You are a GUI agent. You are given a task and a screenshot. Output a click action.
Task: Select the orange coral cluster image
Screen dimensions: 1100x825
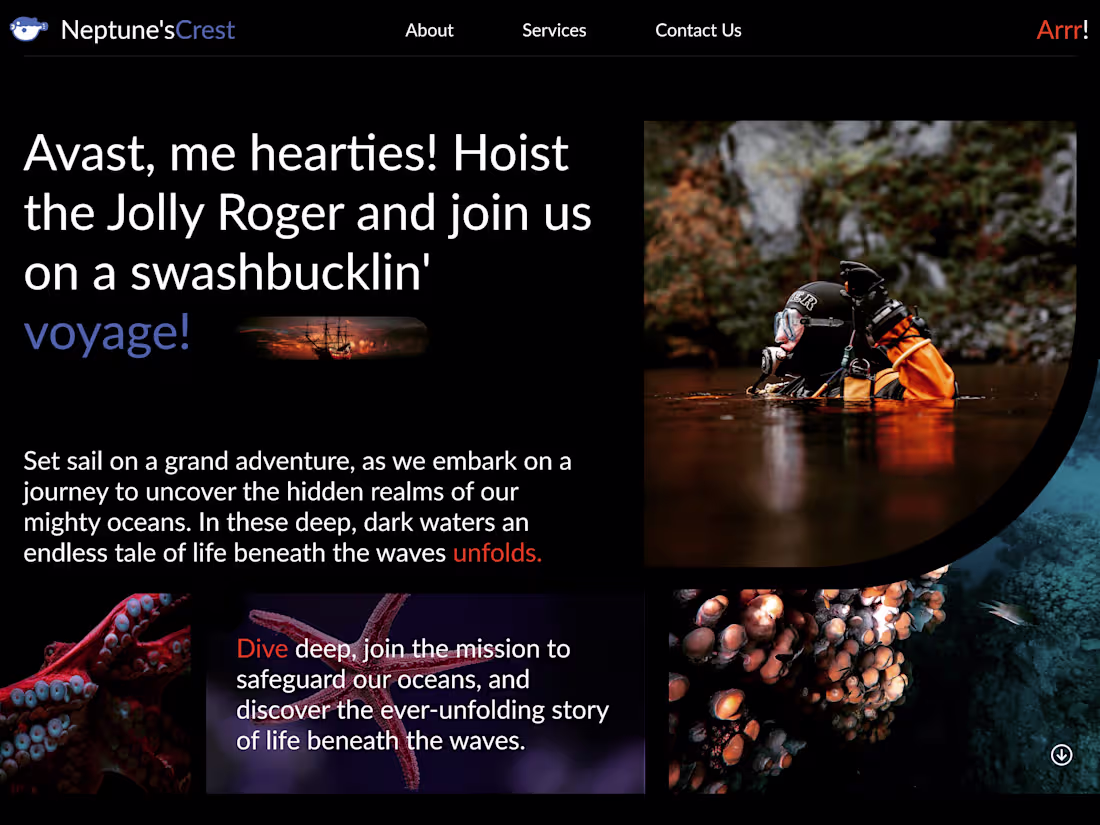click(807, 691)
